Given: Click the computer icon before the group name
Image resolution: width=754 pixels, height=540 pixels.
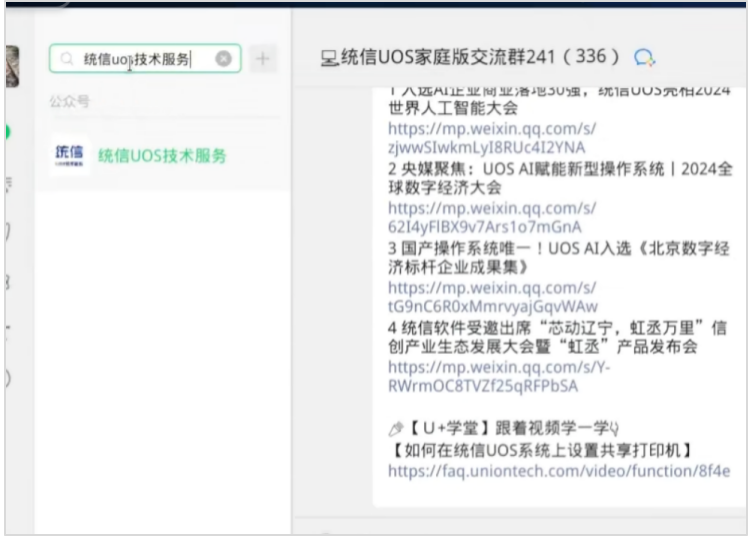Looking at the screenshot, I should pos(330,59).
